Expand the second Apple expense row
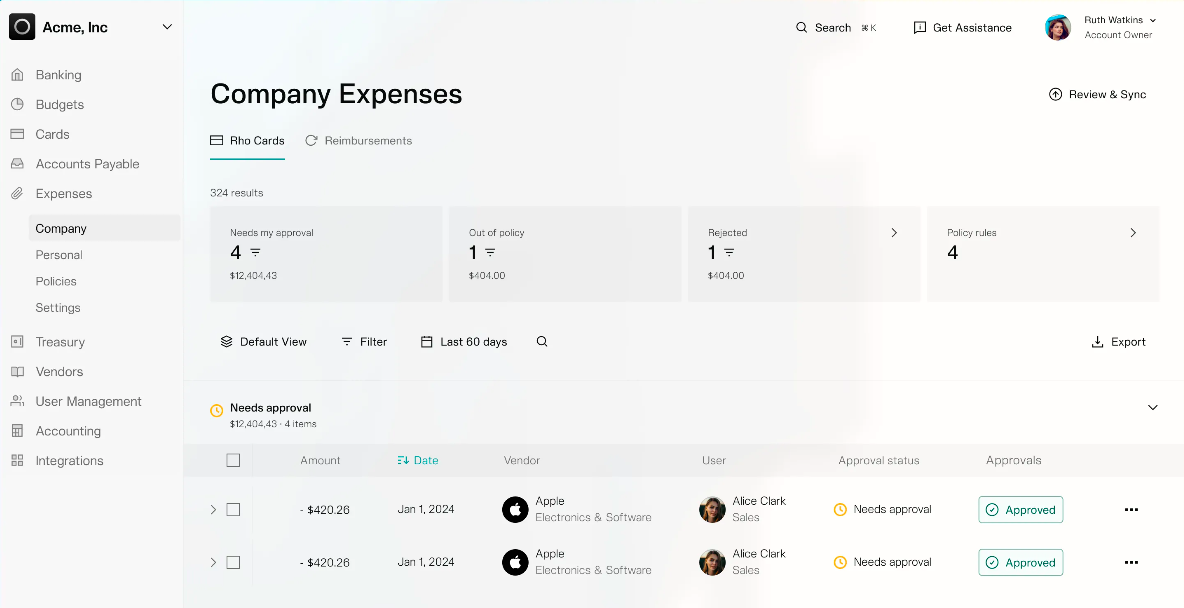The image size is (1184, 608). click(213, 563)
